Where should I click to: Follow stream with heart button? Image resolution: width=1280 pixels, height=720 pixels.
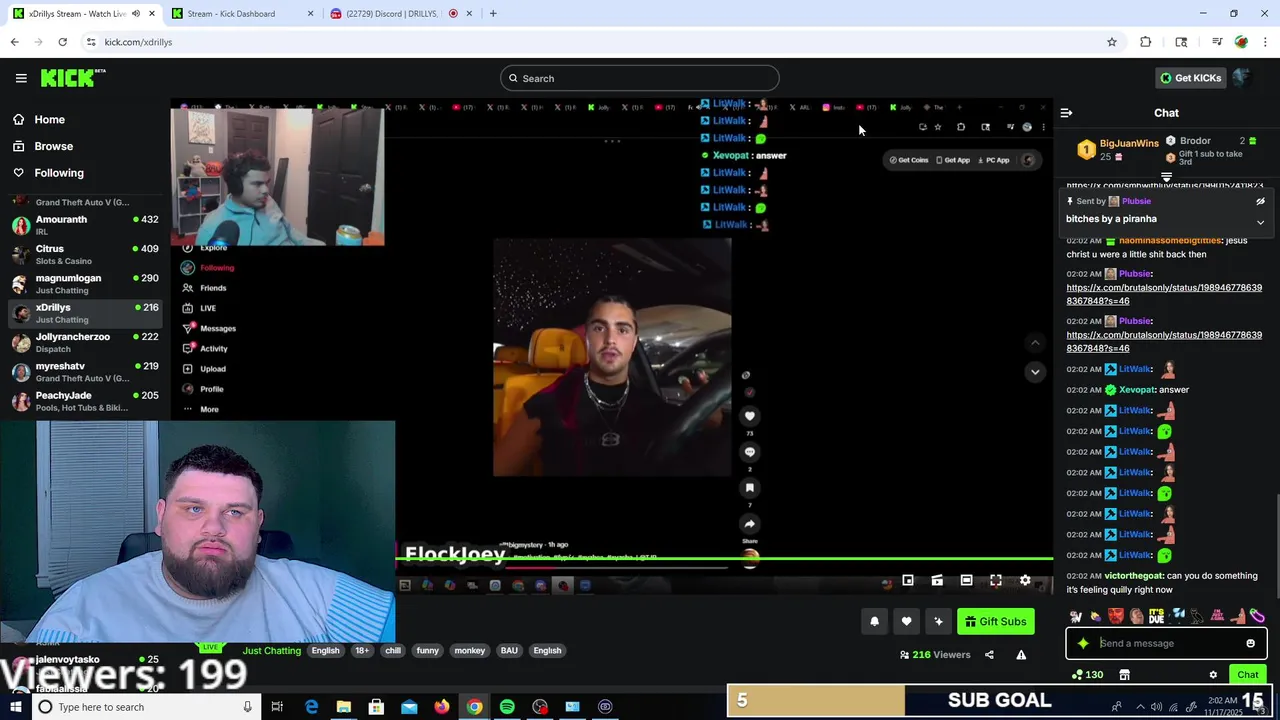point(906,622)
